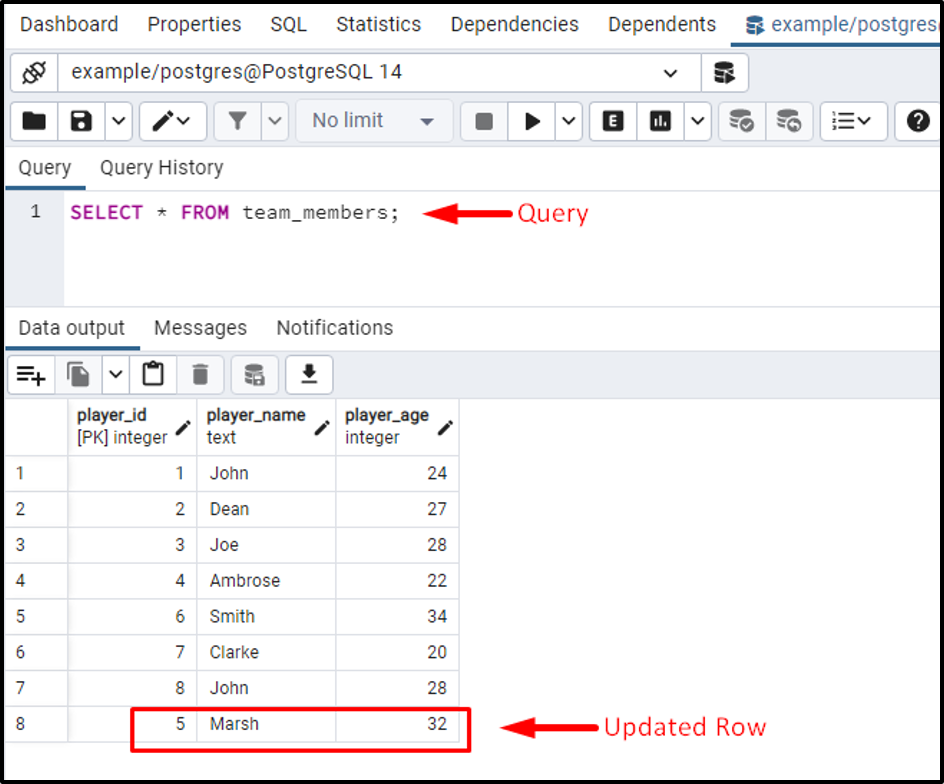Save the current query

(x=81, y=120)
